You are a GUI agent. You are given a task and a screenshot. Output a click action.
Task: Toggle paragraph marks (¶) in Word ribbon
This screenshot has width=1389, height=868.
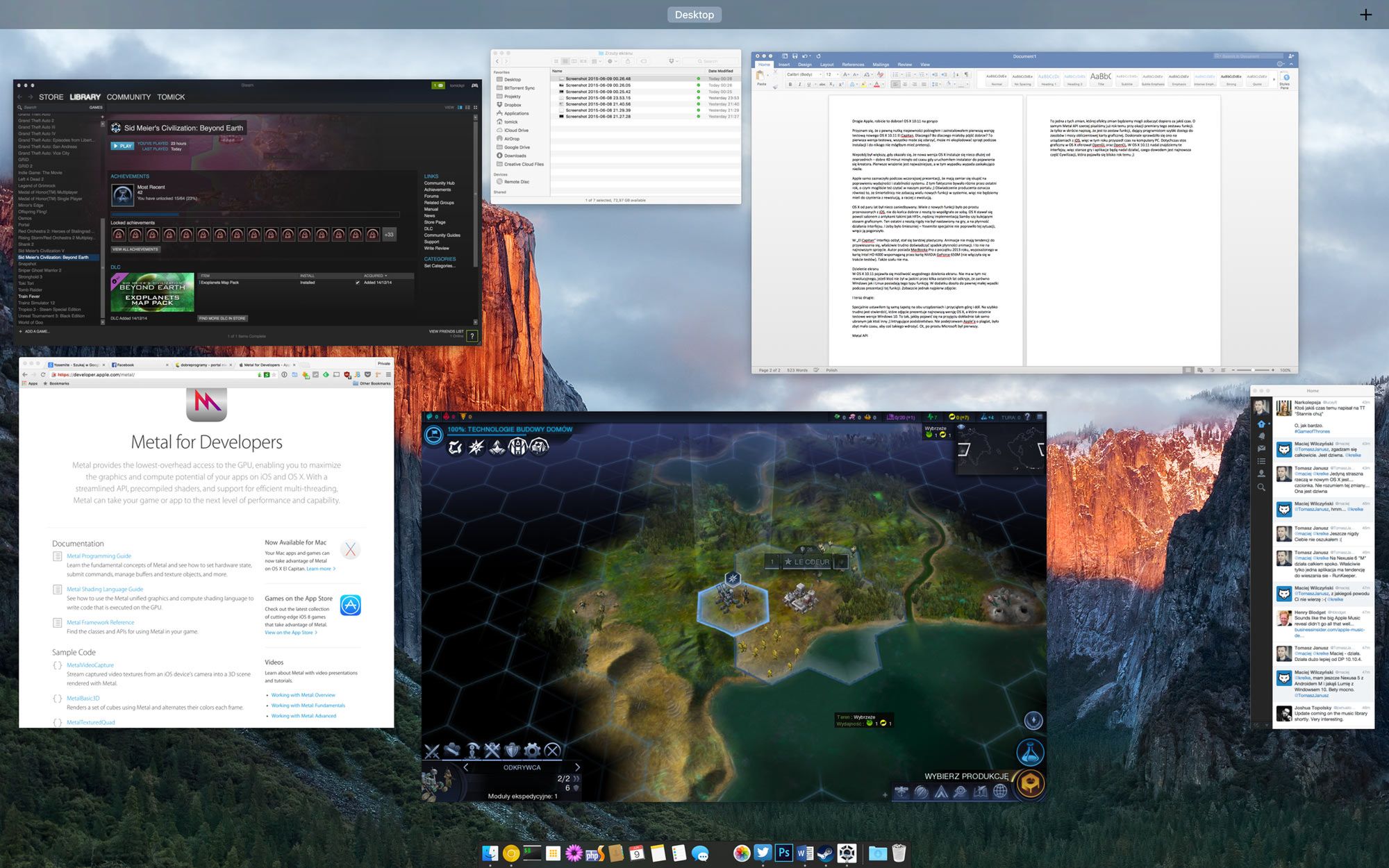pos(966,74)
